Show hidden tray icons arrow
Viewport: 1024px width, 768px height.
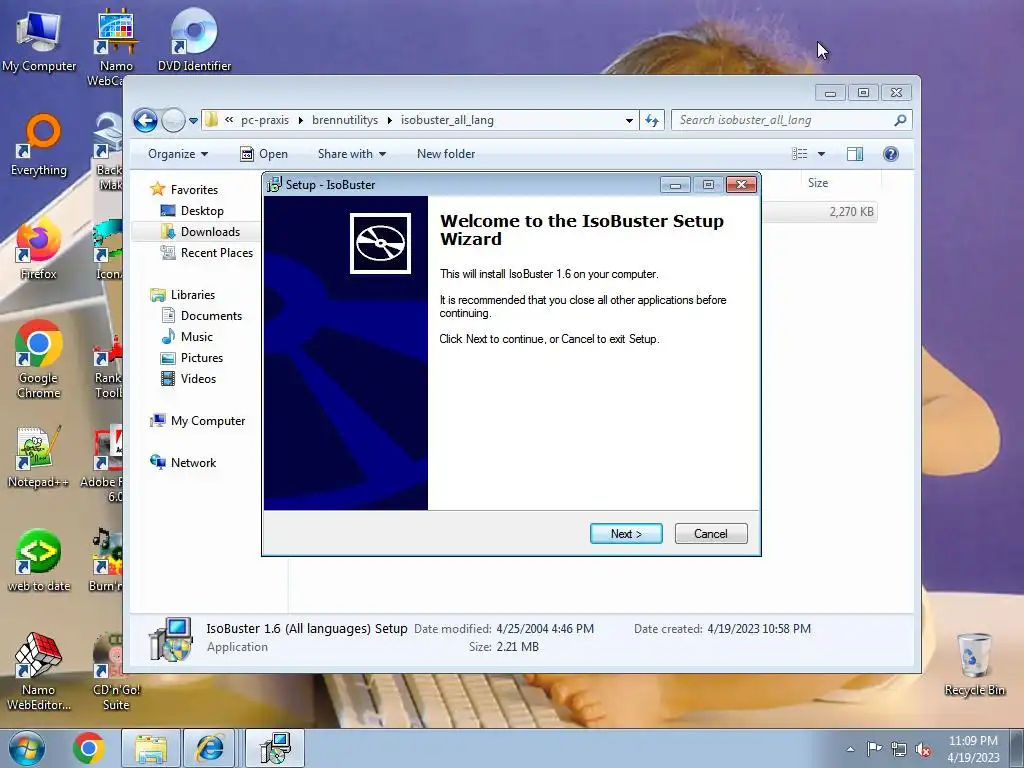(850, 749)
